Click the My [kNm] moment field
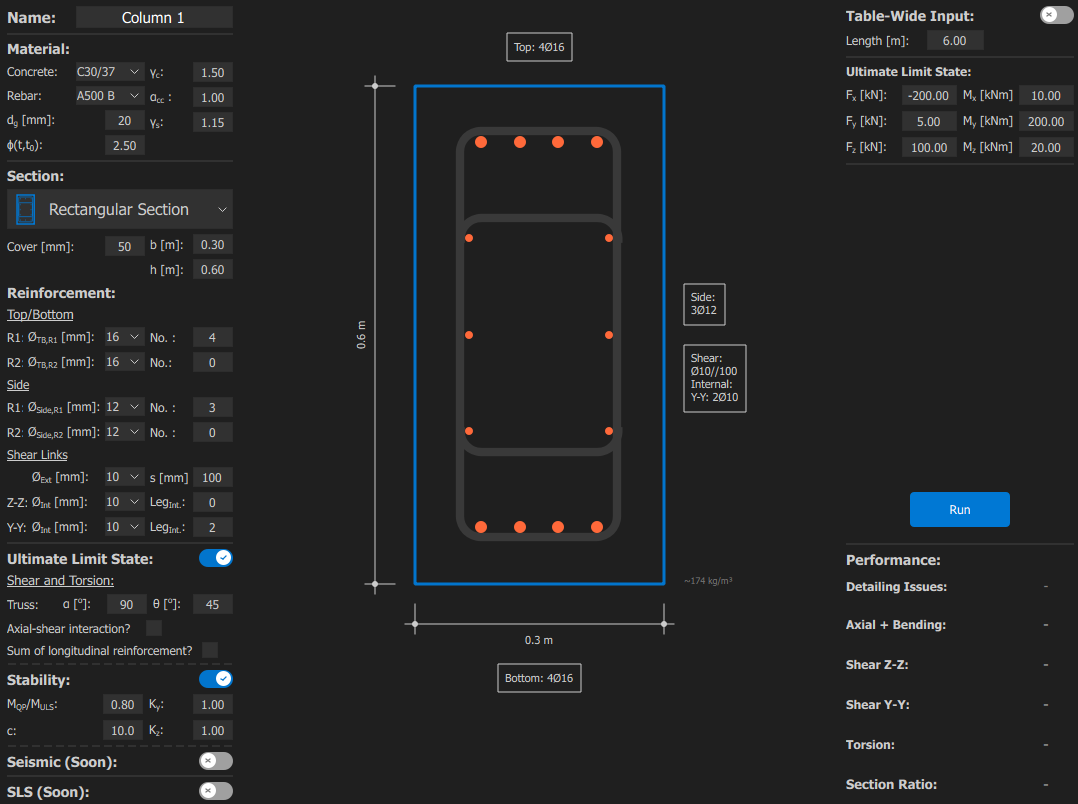Viewport: 1078px width, 804px height. (x=1046, y=122)
